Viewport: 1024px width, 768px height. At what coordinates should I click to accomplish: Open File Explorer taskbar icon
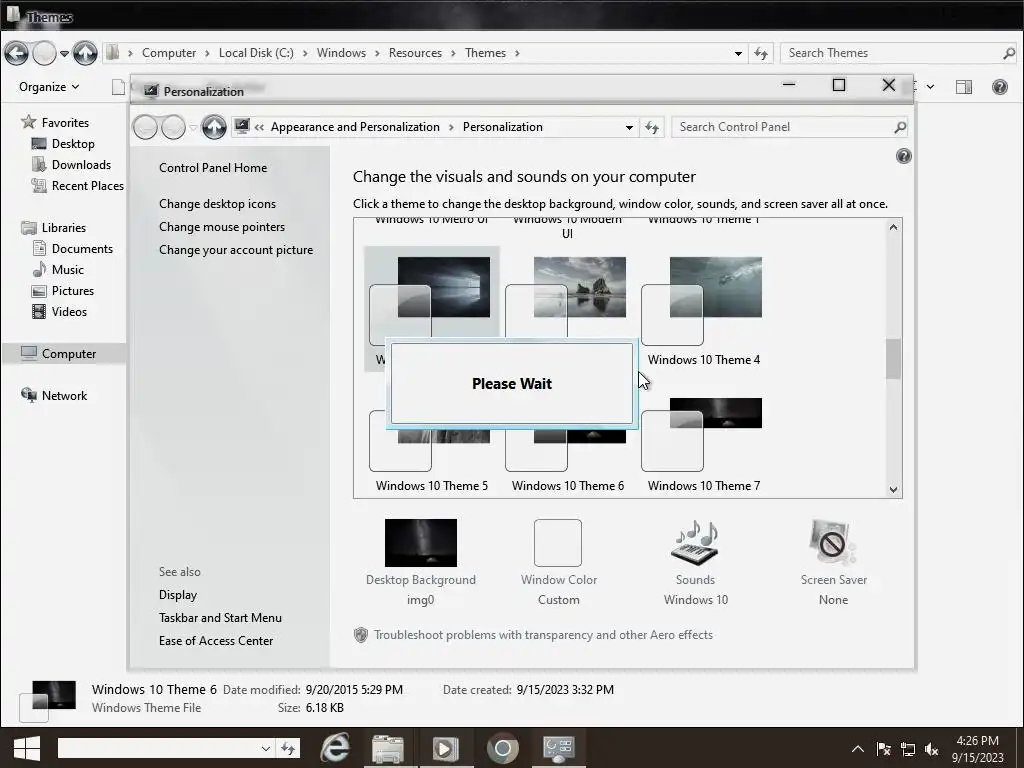pos(388,748)
